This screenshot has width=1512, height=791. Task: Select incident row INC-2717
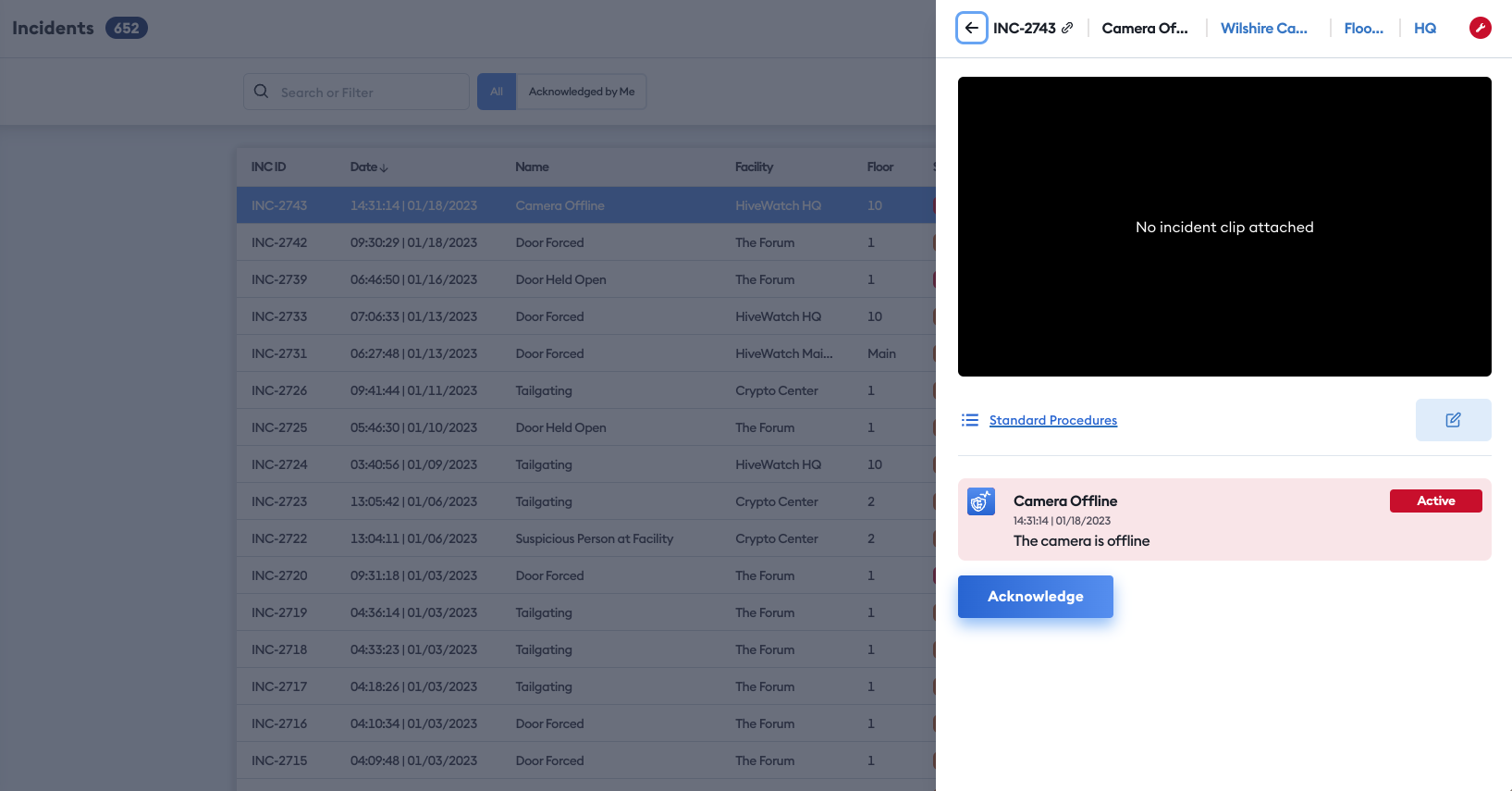click(586, 686)
